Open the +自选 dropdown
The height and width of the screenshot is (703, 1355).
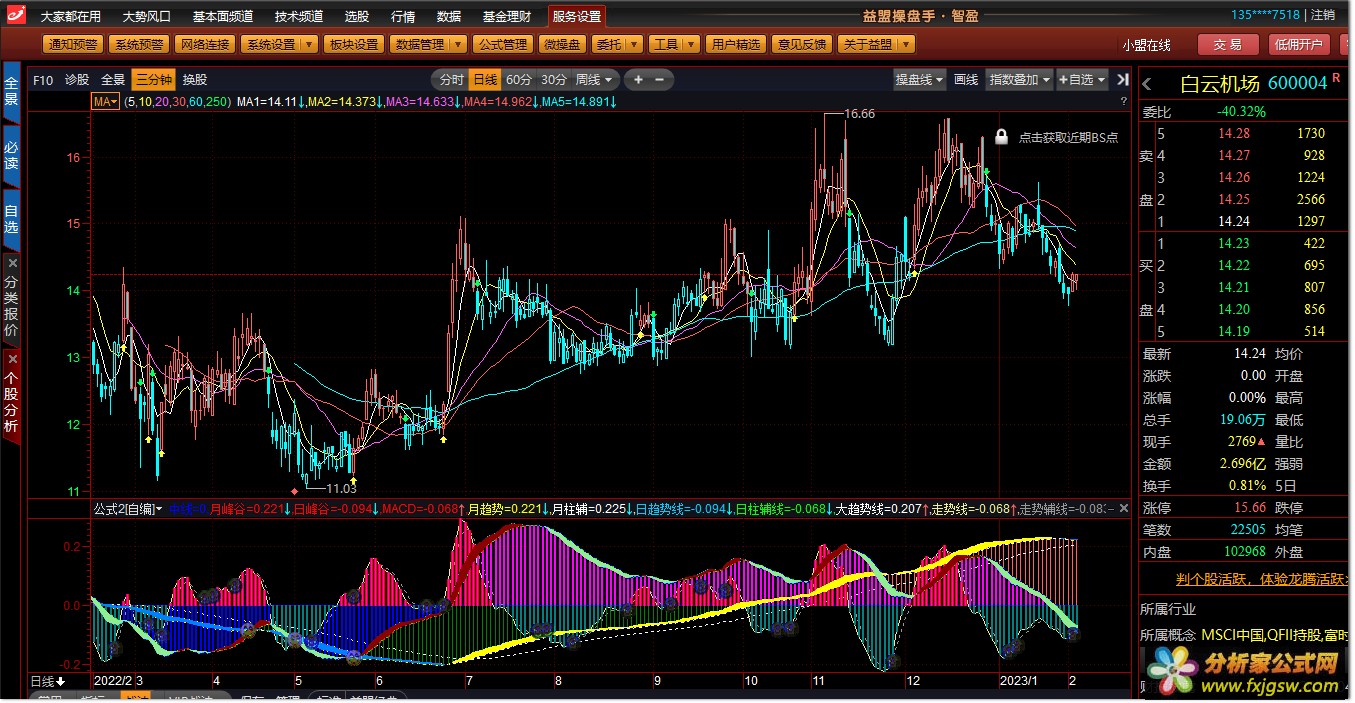pos(1082,80)
